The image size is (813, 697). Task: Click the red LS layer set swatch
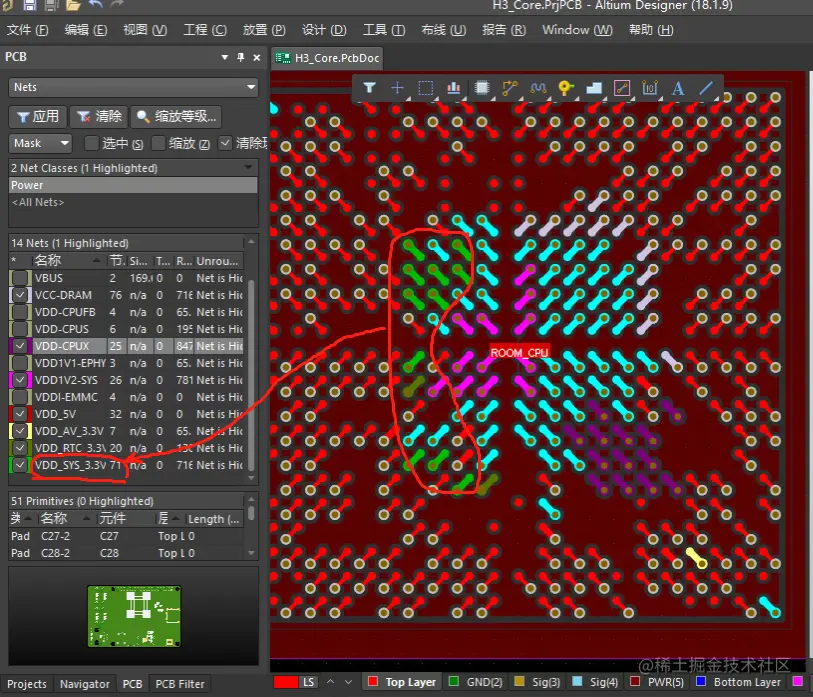pos(286,681)
